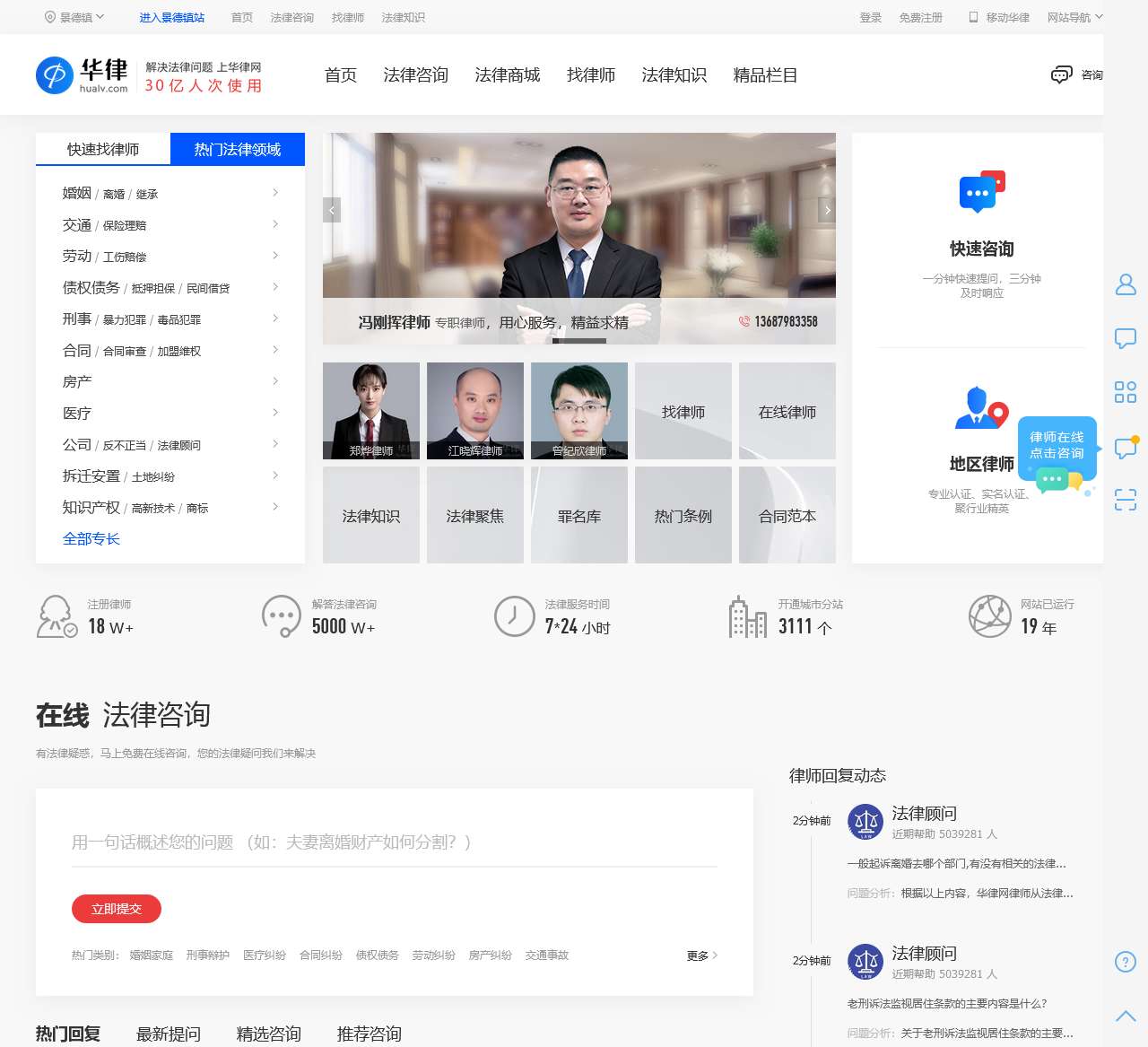The image size is (1148, 1047).
Task: Click the 解答法律咨询 chat icon
Action: coord(281,616)
